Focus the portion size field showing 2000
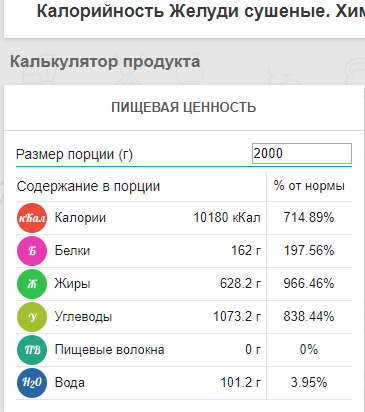Viewport: 365px width, 412px height. point(302,153)
